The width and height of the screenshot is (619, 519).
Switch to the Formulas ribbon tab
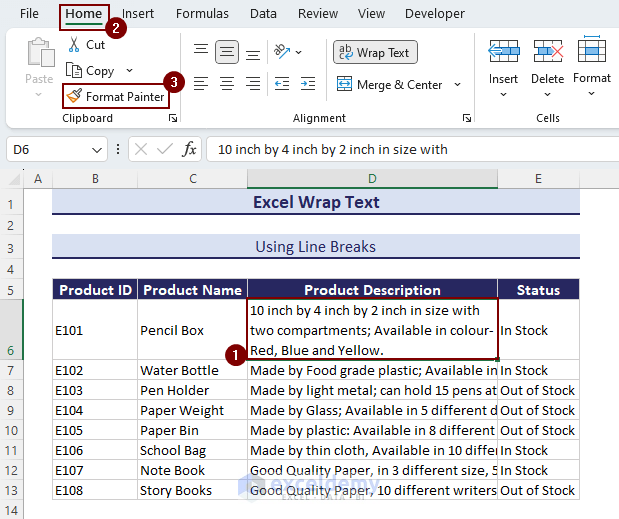click(202, 14)
